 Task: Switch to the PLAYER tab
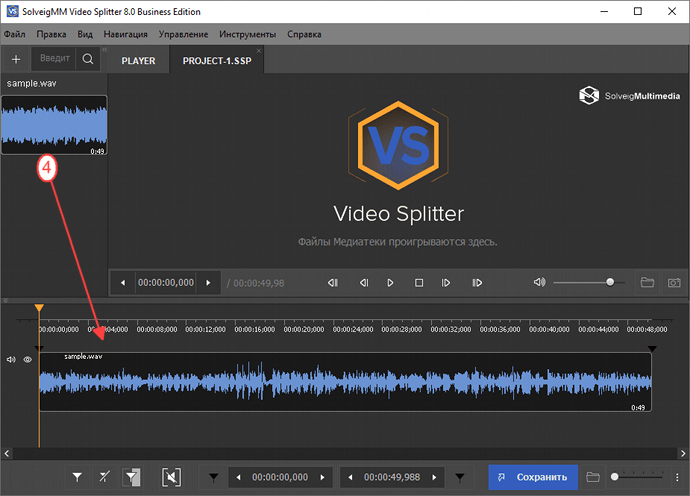coord(138,61)
